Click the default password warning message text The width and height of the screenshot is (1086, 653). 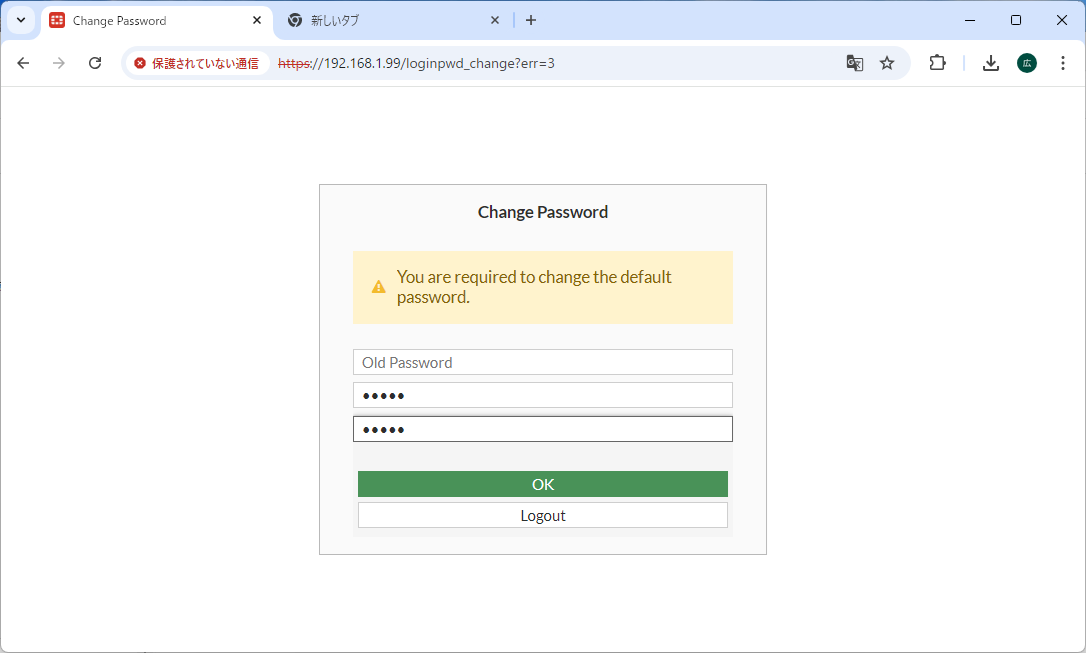click(534, 287)
